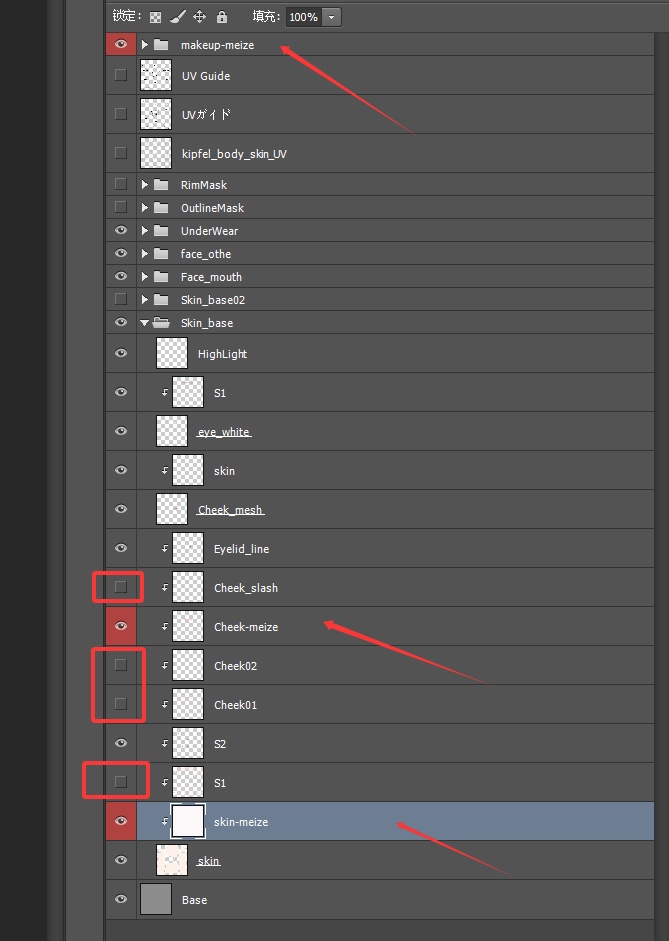
Task: Hide the Cheek-meize layer
Action: pyautogui.click(x=121, y=626)
